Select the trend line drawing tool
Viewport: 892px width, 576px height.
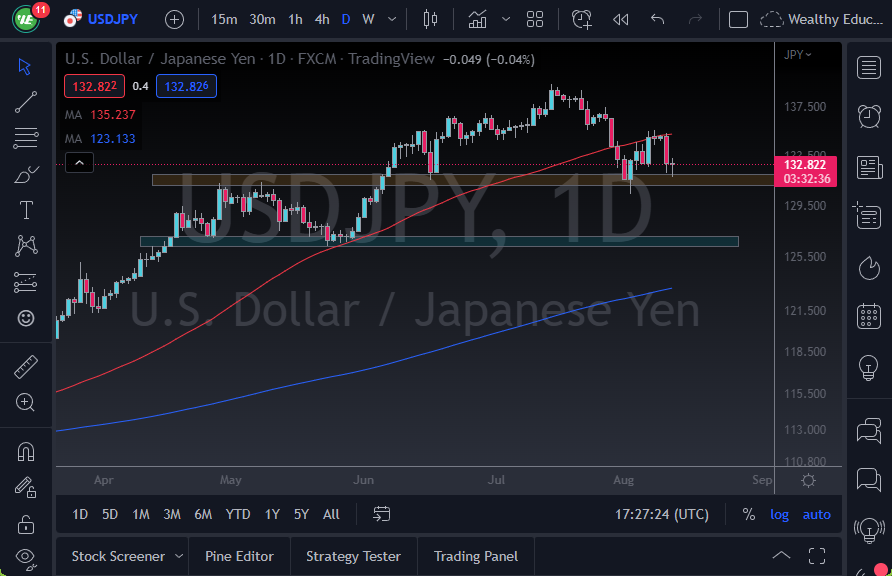click(26, 102)
